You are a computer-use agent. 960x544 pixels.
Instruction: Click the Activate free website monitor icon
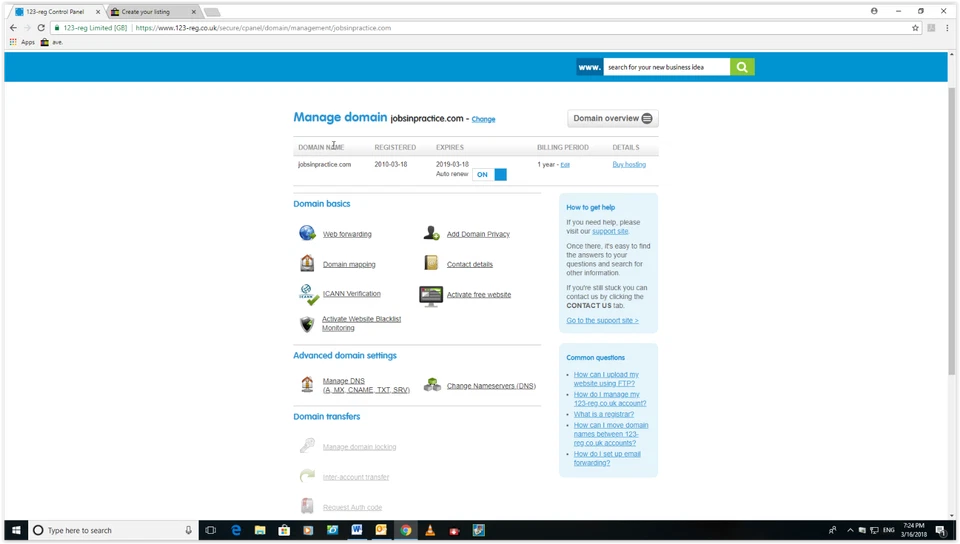[431, 296]
